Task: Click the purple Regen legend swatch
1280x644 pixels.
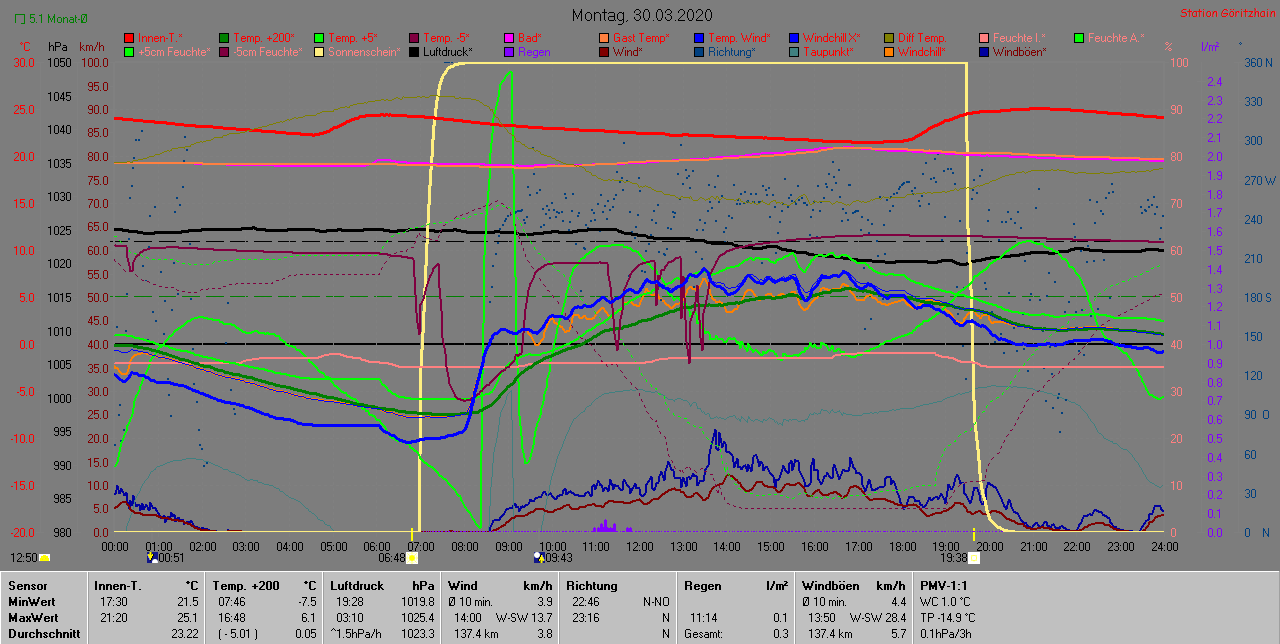Action: tap(510, 52)
